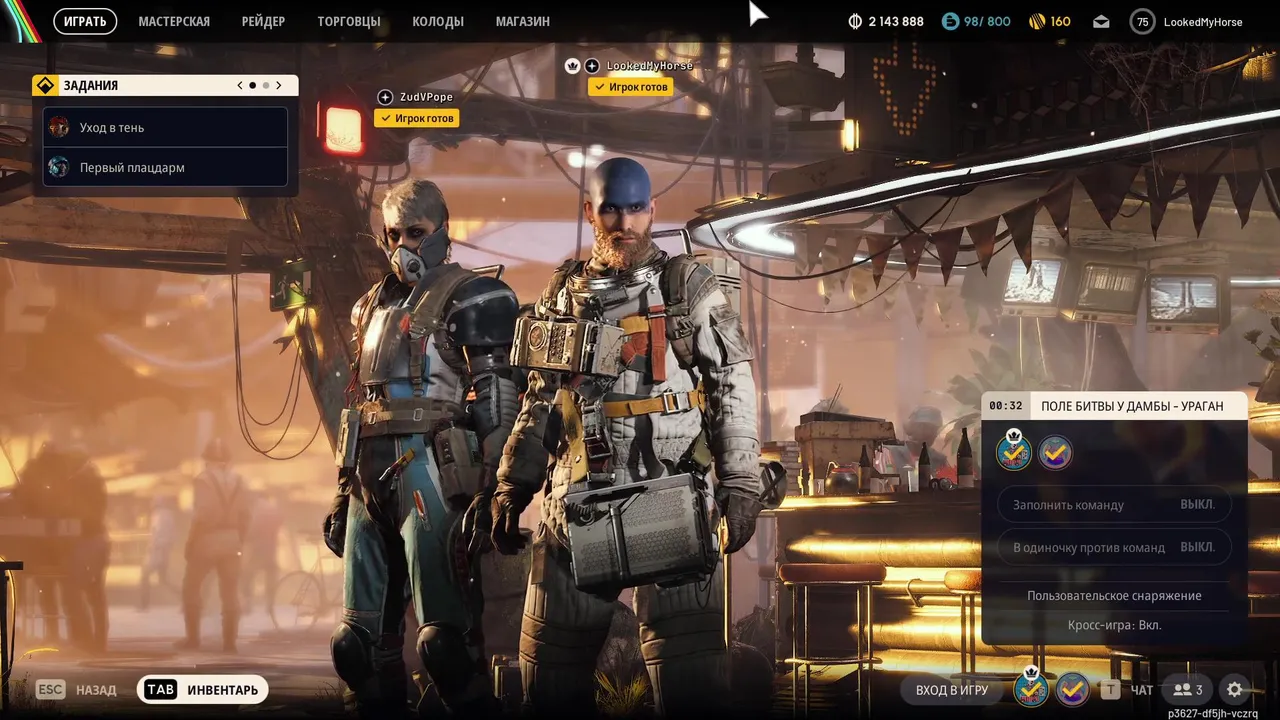The width and height of the screenshot is (1280, 720).
Task: Open settings gear icon
Action: click(1235, 690)
